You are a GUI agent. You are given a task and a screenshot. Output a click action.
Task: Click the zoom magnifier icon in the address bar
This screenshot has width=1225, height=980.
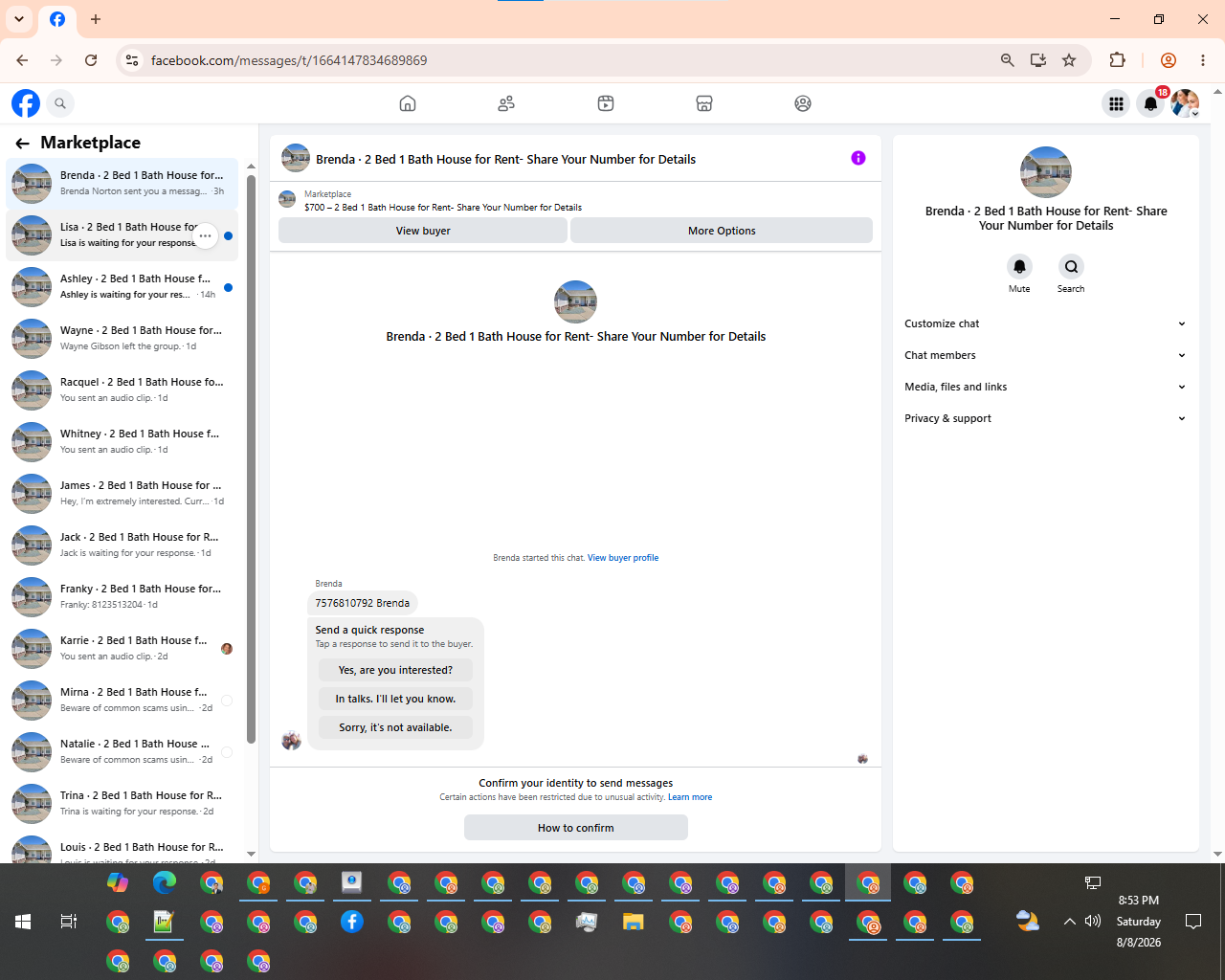(1007, 60)
